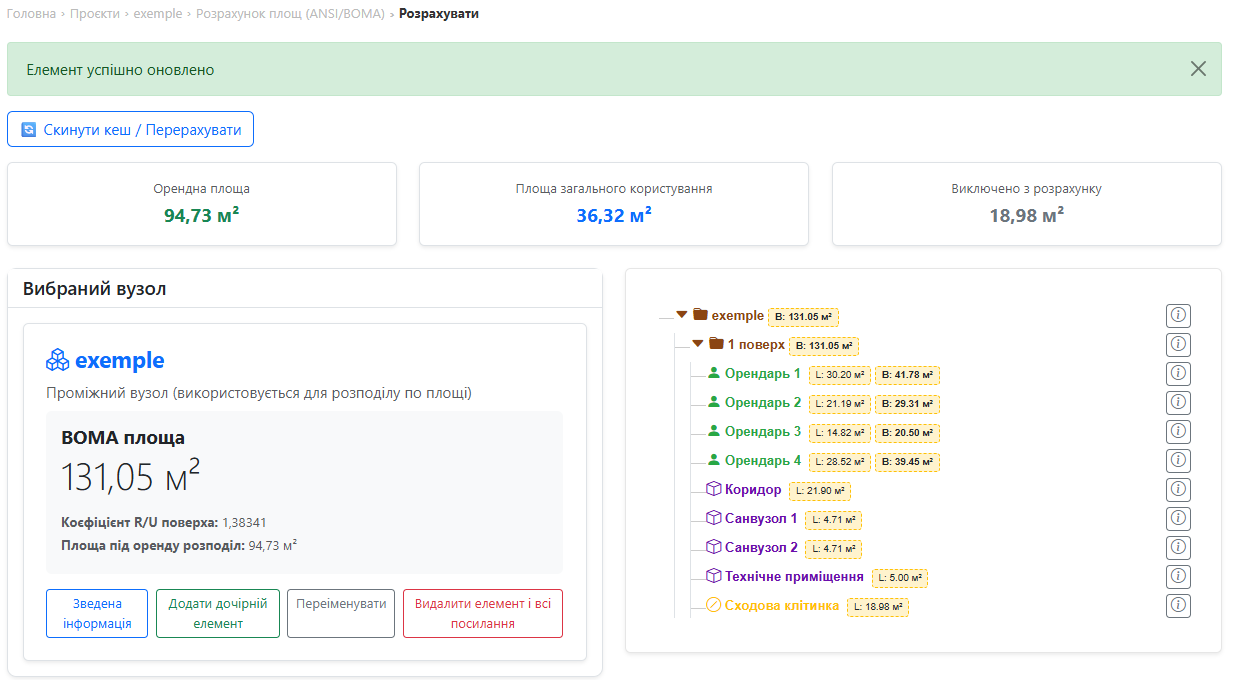This screenshot has width=1249, height=680.
Task: Click the cube icon of Санвузол 2
Action: tap(714, 547)
